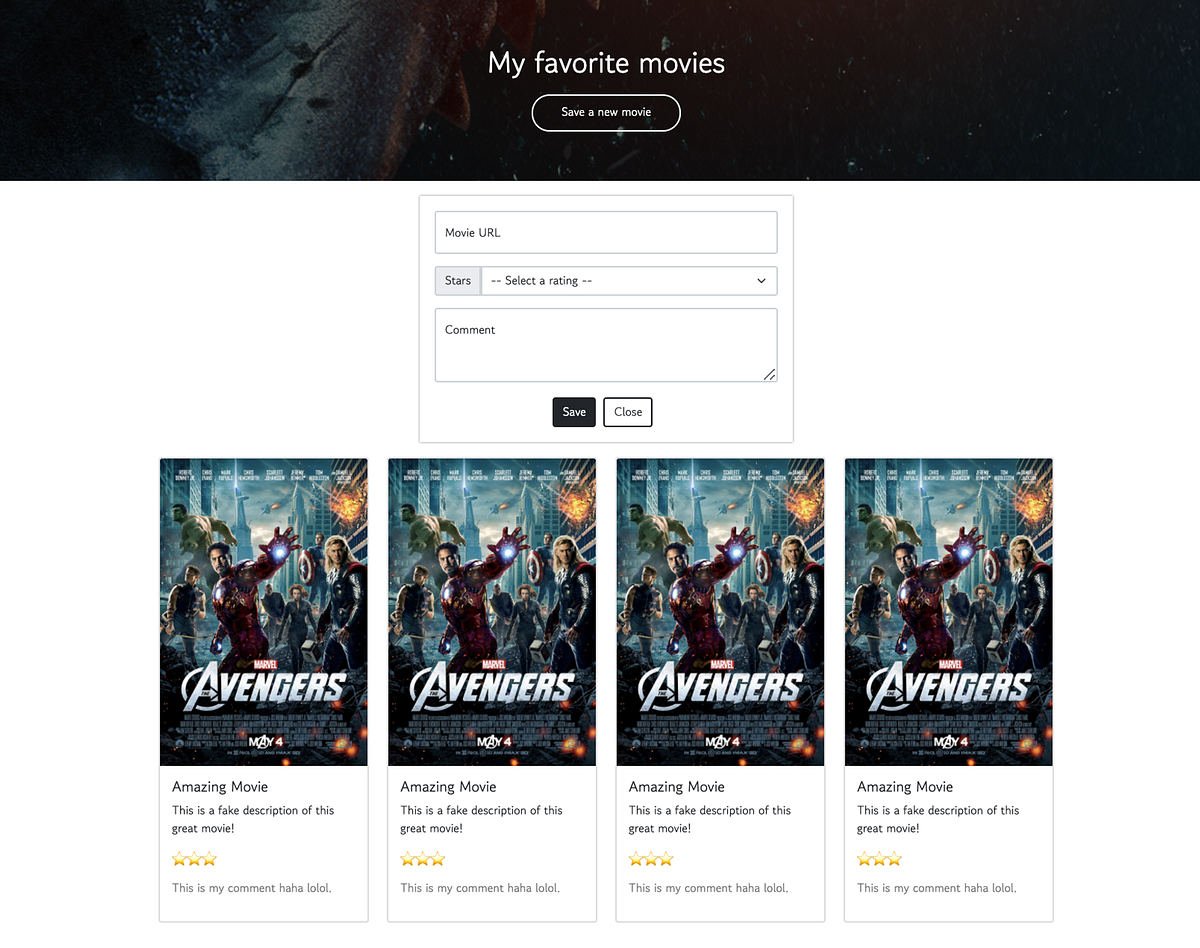Focus the Comment text area
The height and width of the screenshot is (948, 1200).
[x=606, y=345]
